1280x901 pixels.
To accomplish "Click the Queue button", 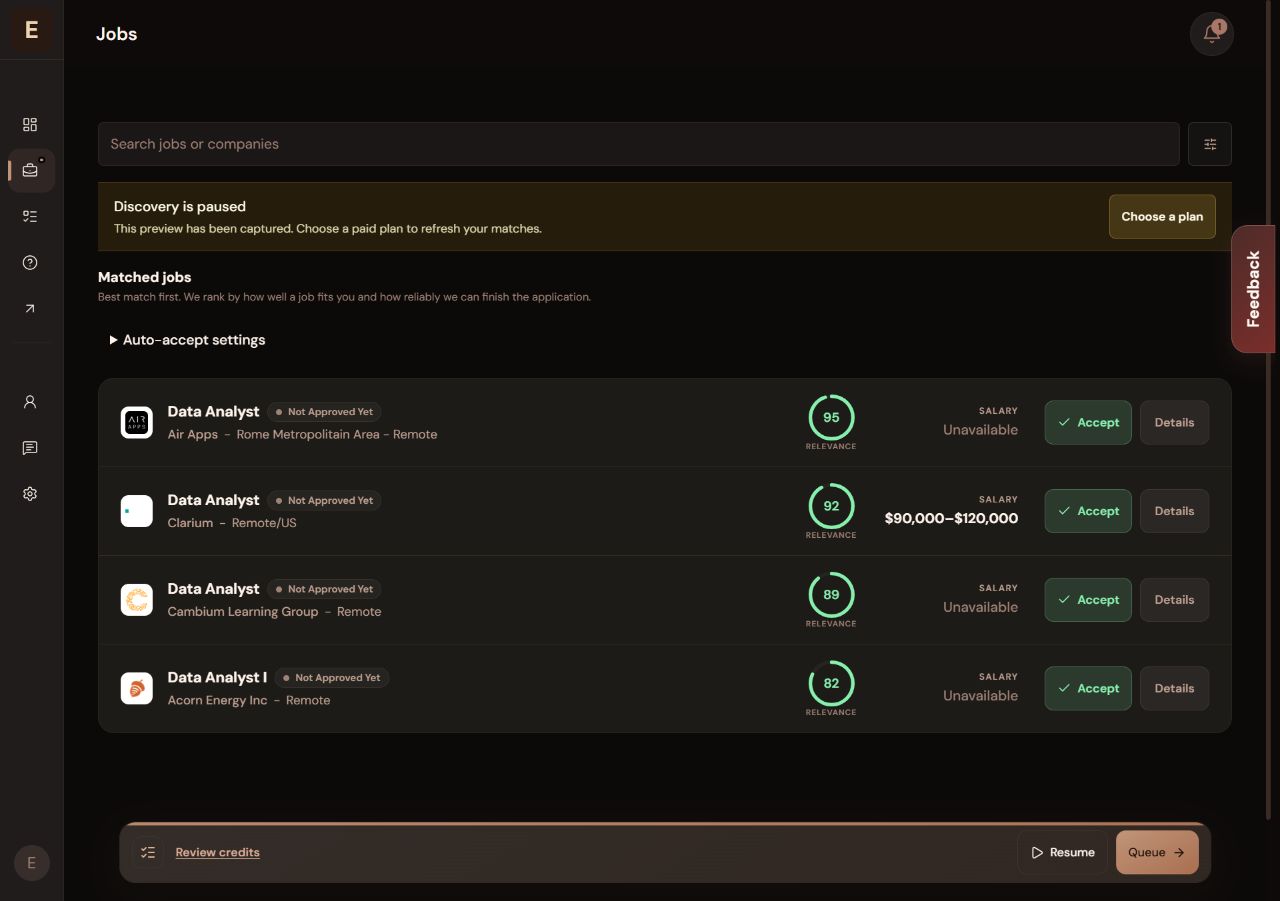I will (x=1157, y=852).
